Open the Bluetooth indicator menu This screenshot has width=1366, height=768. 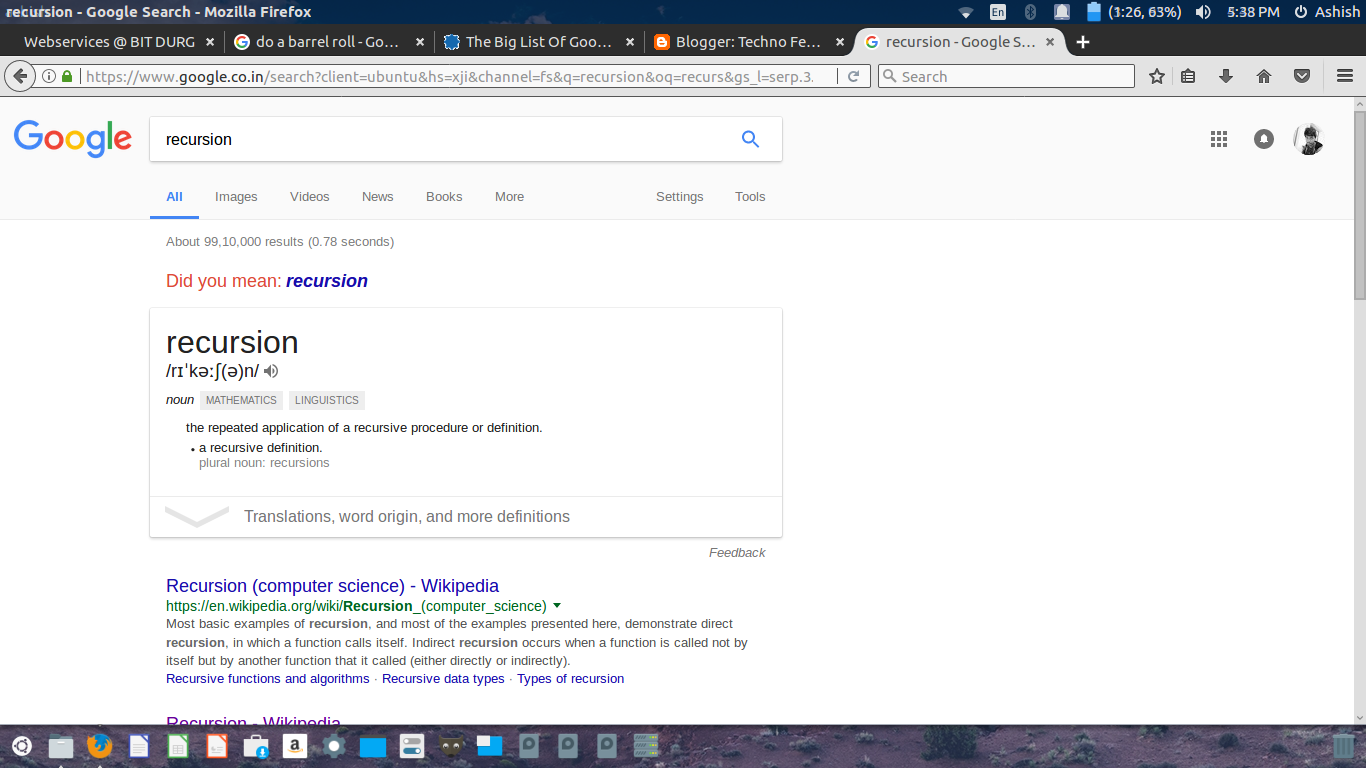pos(1030,12)
